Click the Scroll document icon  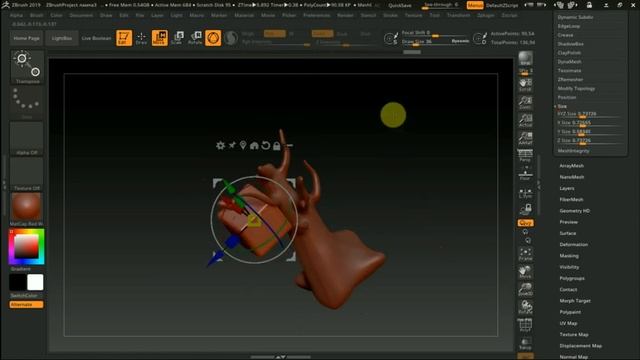pos(525,84)
